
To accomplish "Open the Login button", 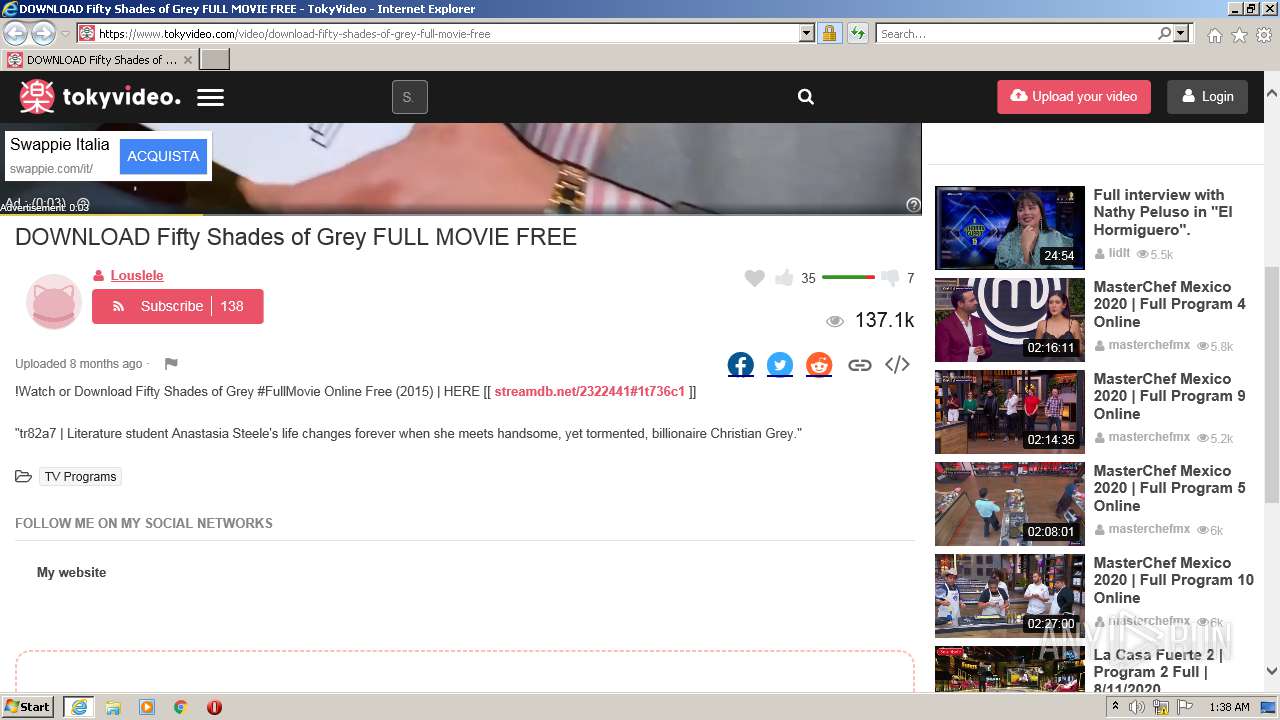I will 1207,97.
